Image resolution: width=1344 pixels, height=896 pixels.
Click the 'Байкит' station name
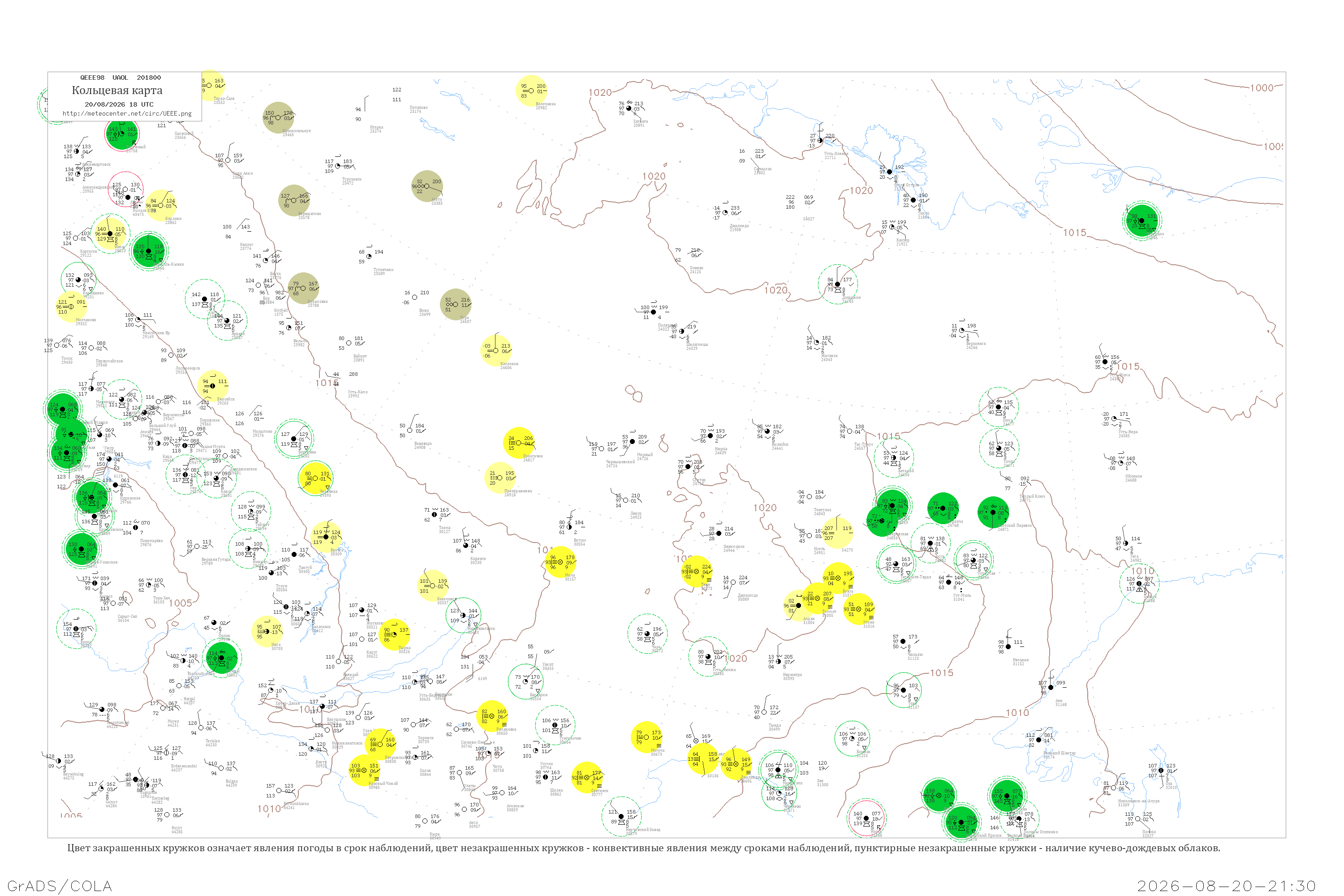360,357
